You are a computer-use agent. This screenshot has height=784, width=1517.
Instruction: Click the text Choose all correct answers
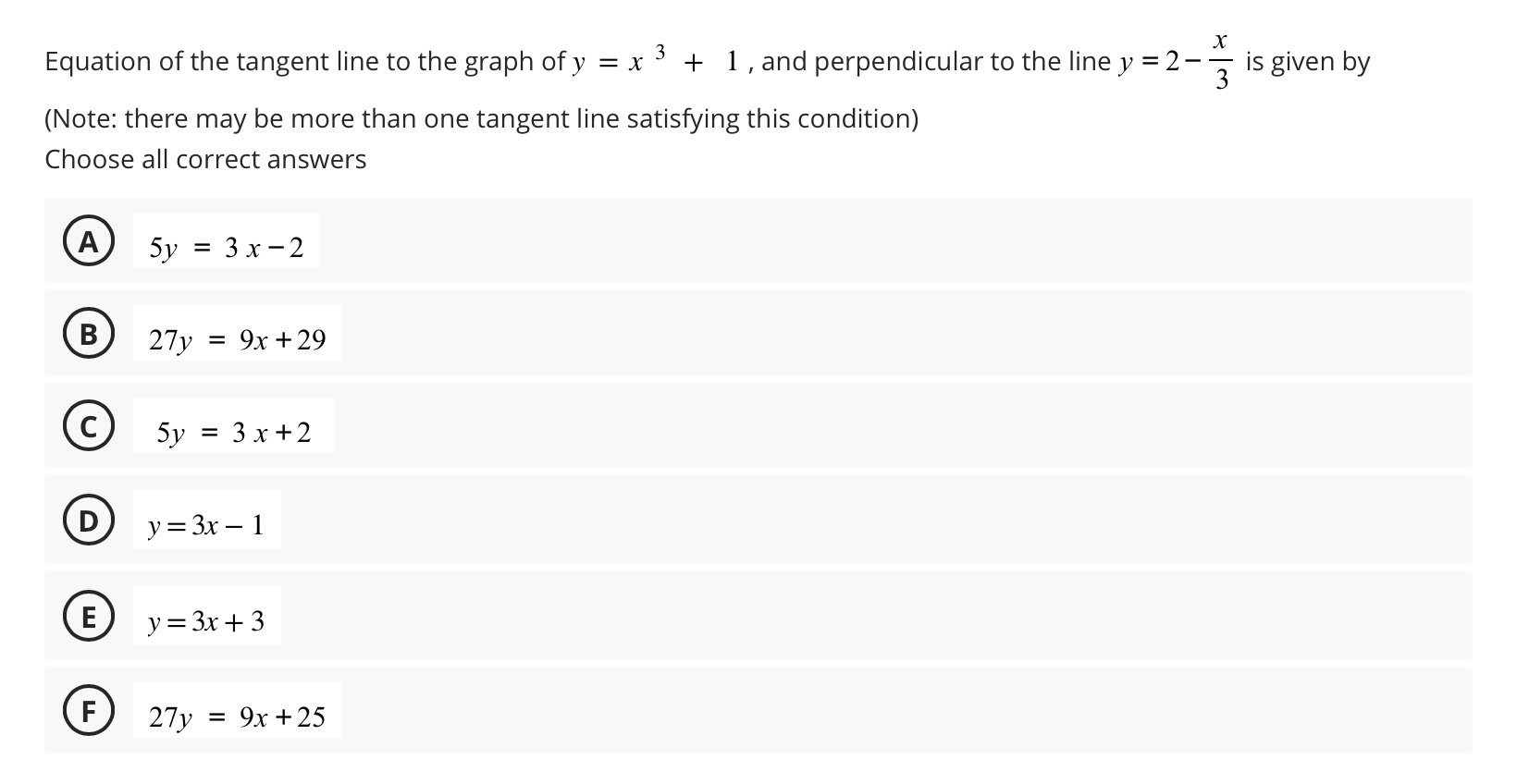pyautogui.click(x=205, y=159)
